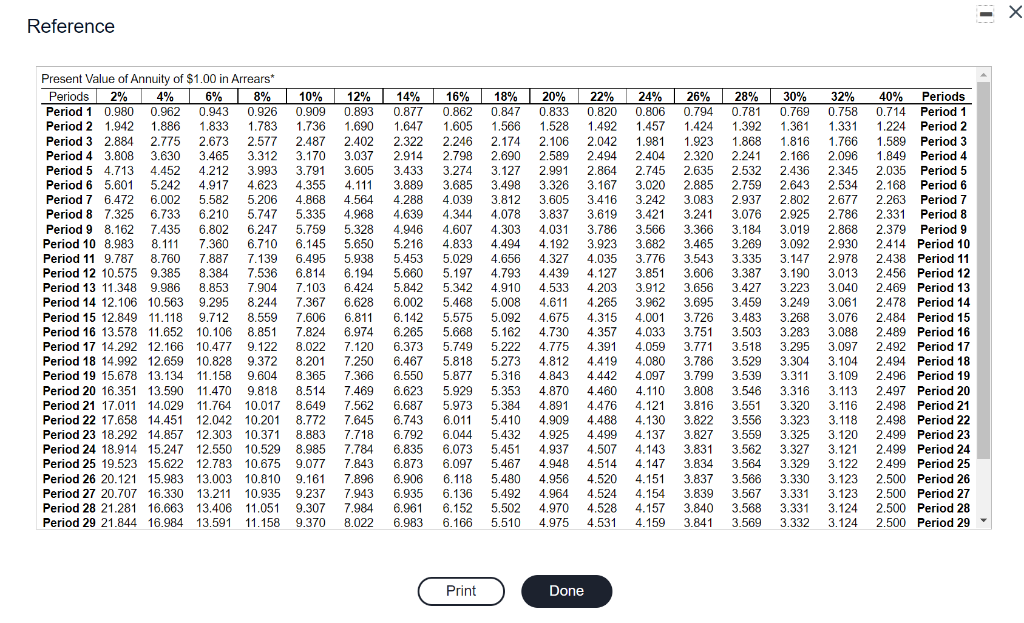1024x623 pixels.
Task: Click the value 5.216 in Period 10 row
Action: pyautogui.click(x=408, y=244)
